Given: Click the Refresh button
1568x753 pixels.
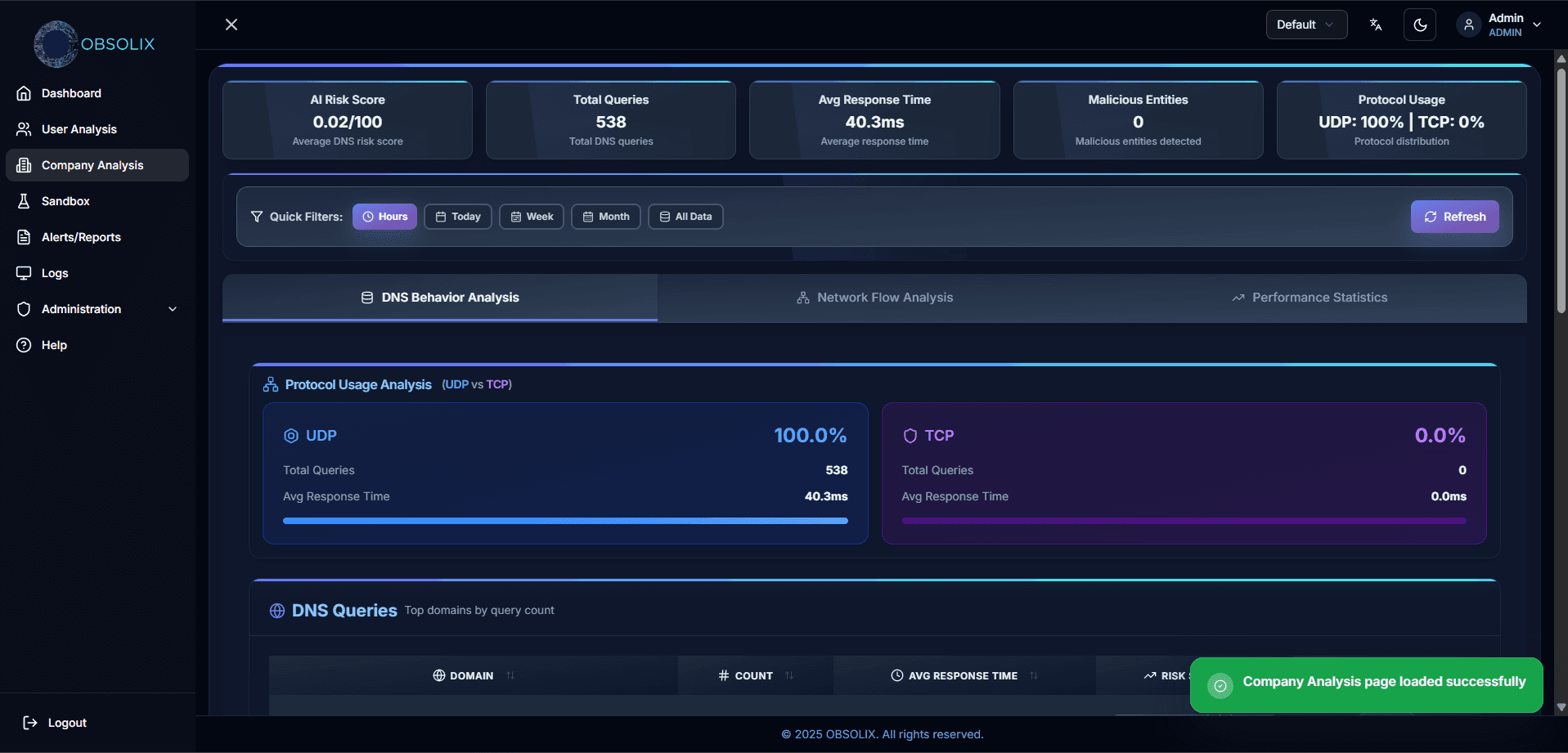Looking at the screenshot, I should tap(1455, 217).
